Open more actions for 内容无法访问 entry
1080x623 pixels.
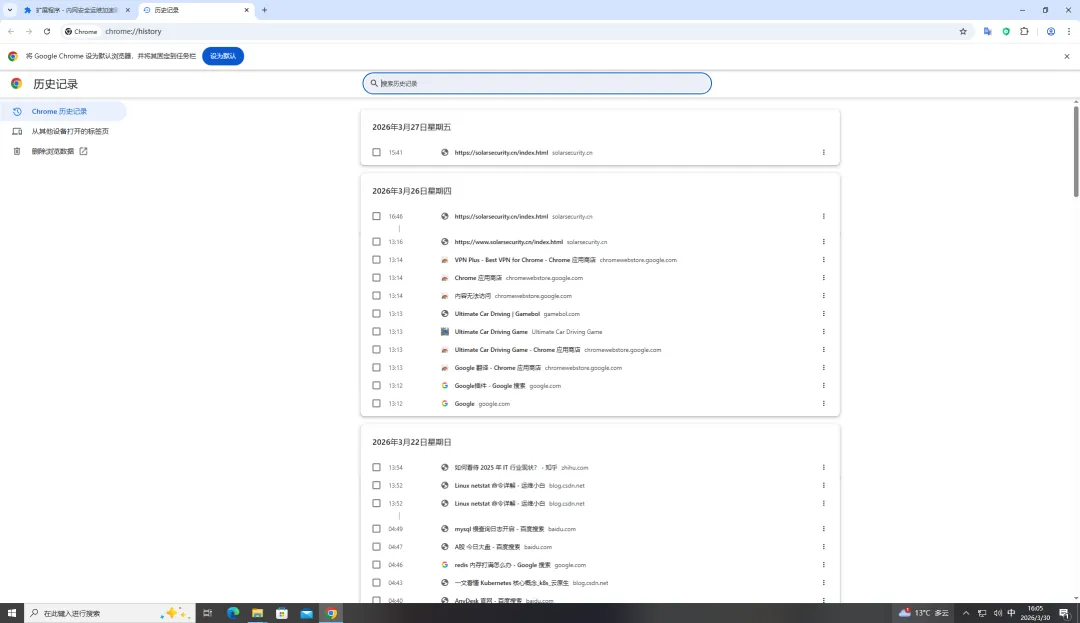tap(823, 295)
